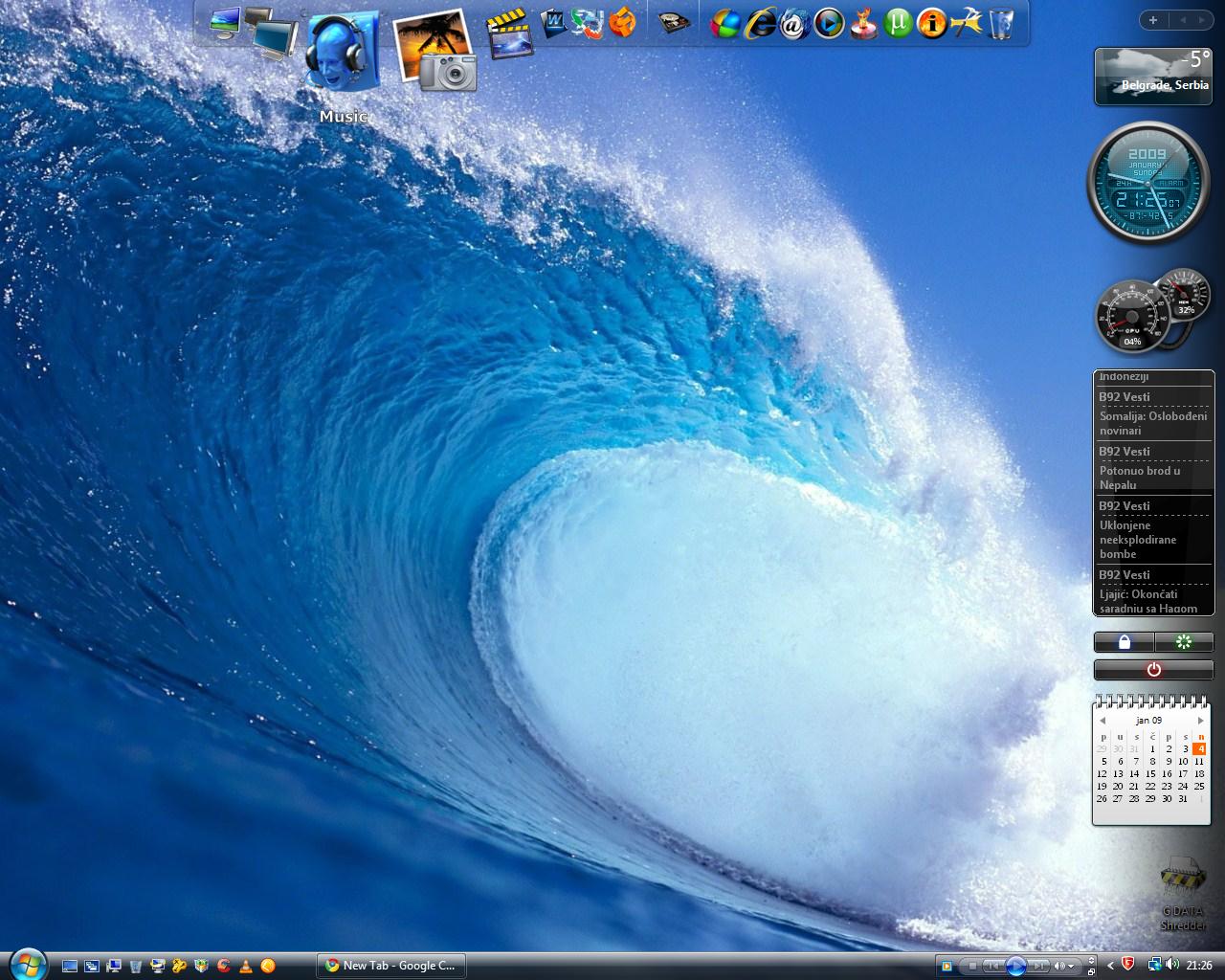Open headline 'Somalija: Oslobođeni novinari'
1225x980 pixels.
(1153, 423)
